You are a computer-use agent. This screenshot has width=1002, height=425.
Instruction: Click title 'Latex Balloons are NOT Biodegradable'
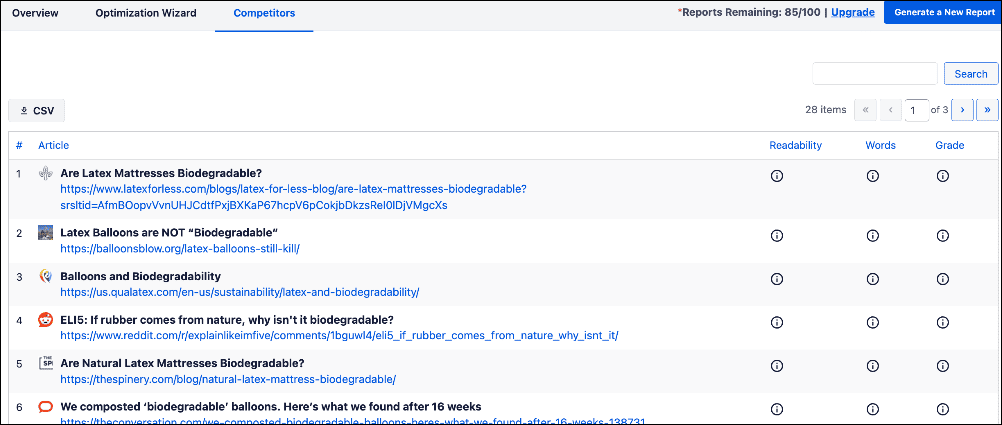point(171,232)
